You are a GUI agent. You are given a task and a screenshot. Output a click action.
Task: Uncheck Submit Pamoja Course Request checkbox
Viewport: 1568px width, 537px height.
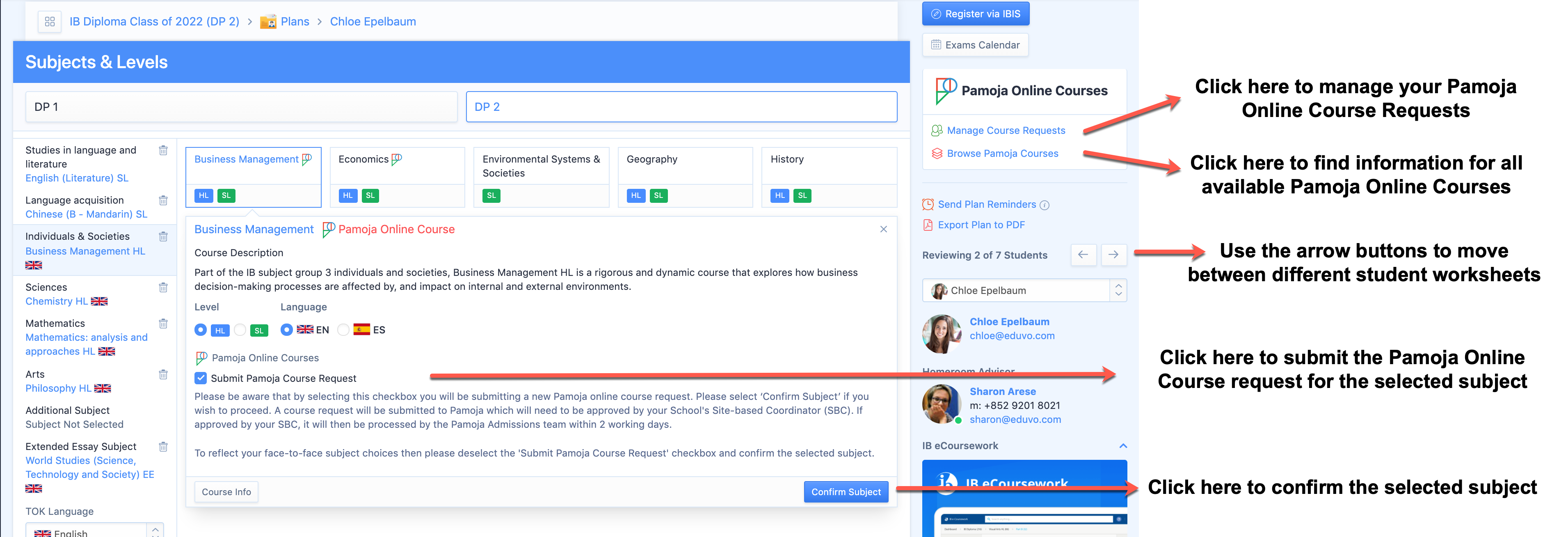pos(201,378)
